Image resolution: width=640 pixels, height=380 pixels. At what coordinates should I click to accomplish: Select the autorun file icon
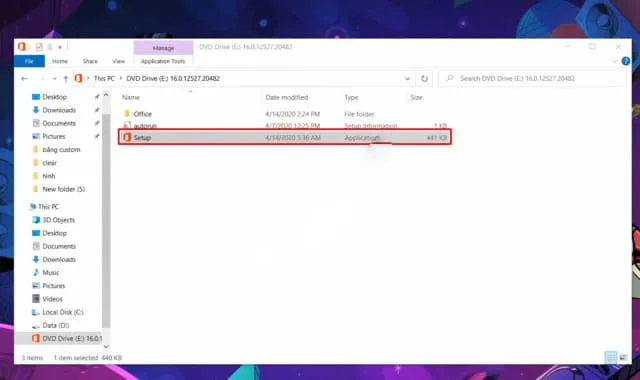tap(127, 125)
